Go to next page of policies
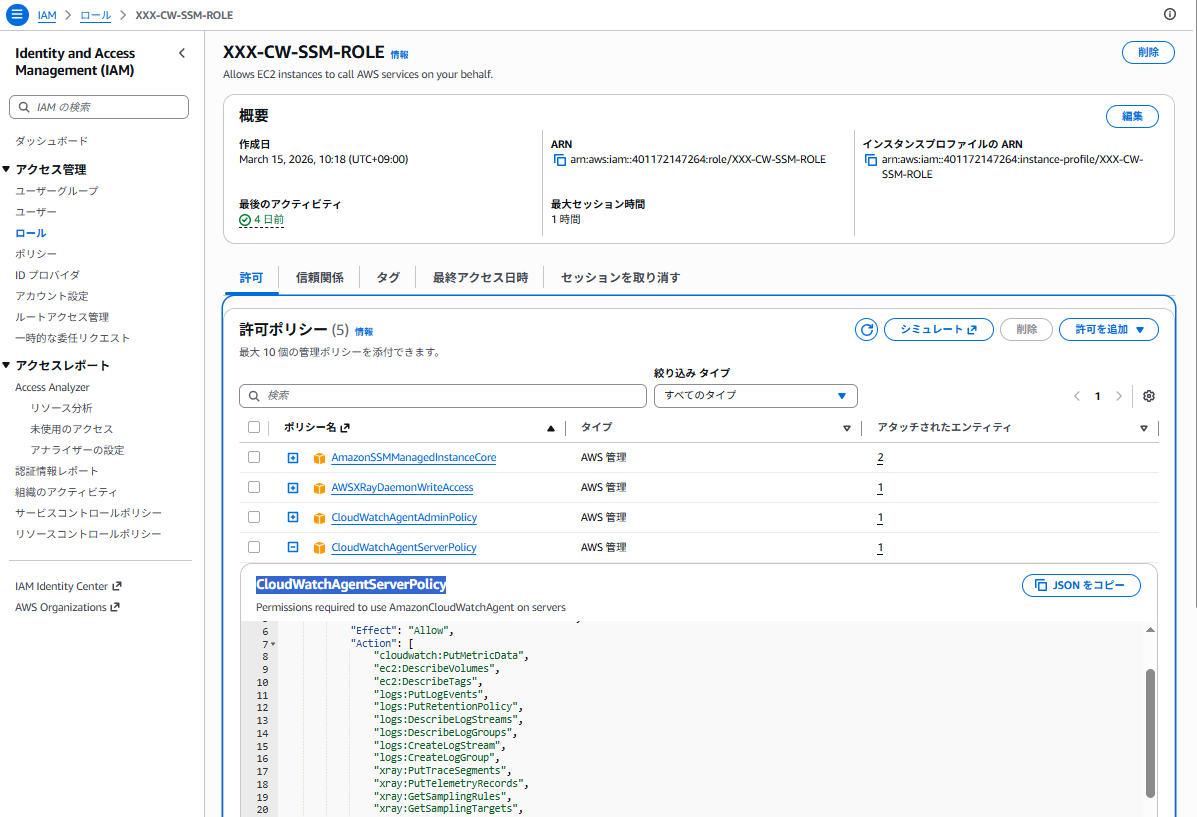 1119,396
